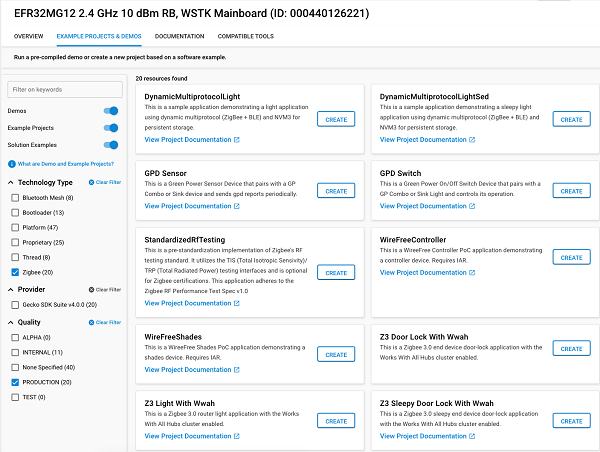The height and width of the screenshot is (452, 600).
Task: Click the Clear Filter icon for Provider
Action: (92, 288)
